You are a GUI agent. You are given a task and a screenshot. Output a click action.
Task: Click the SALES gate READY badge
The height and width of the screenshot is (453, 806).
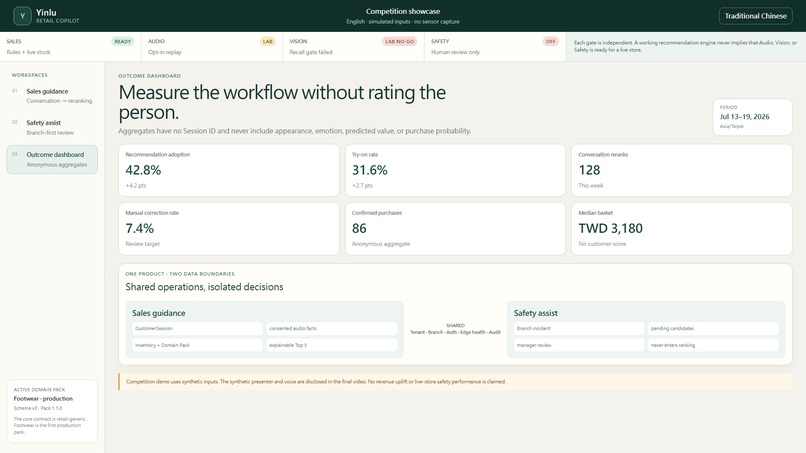tap(123, 42)
